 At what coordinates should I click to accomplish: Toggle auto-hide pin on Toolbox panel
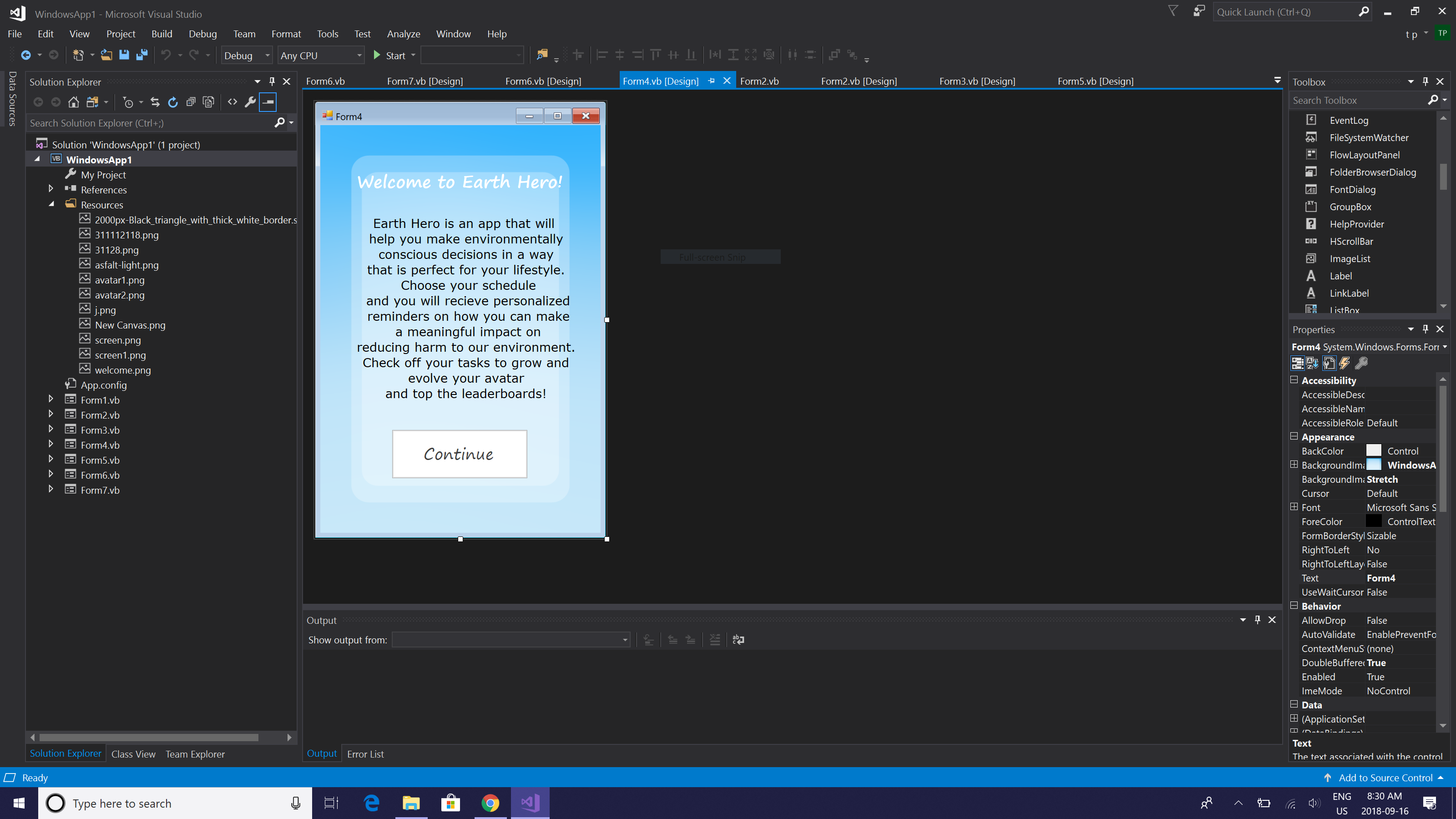(x=1426, y=81)
